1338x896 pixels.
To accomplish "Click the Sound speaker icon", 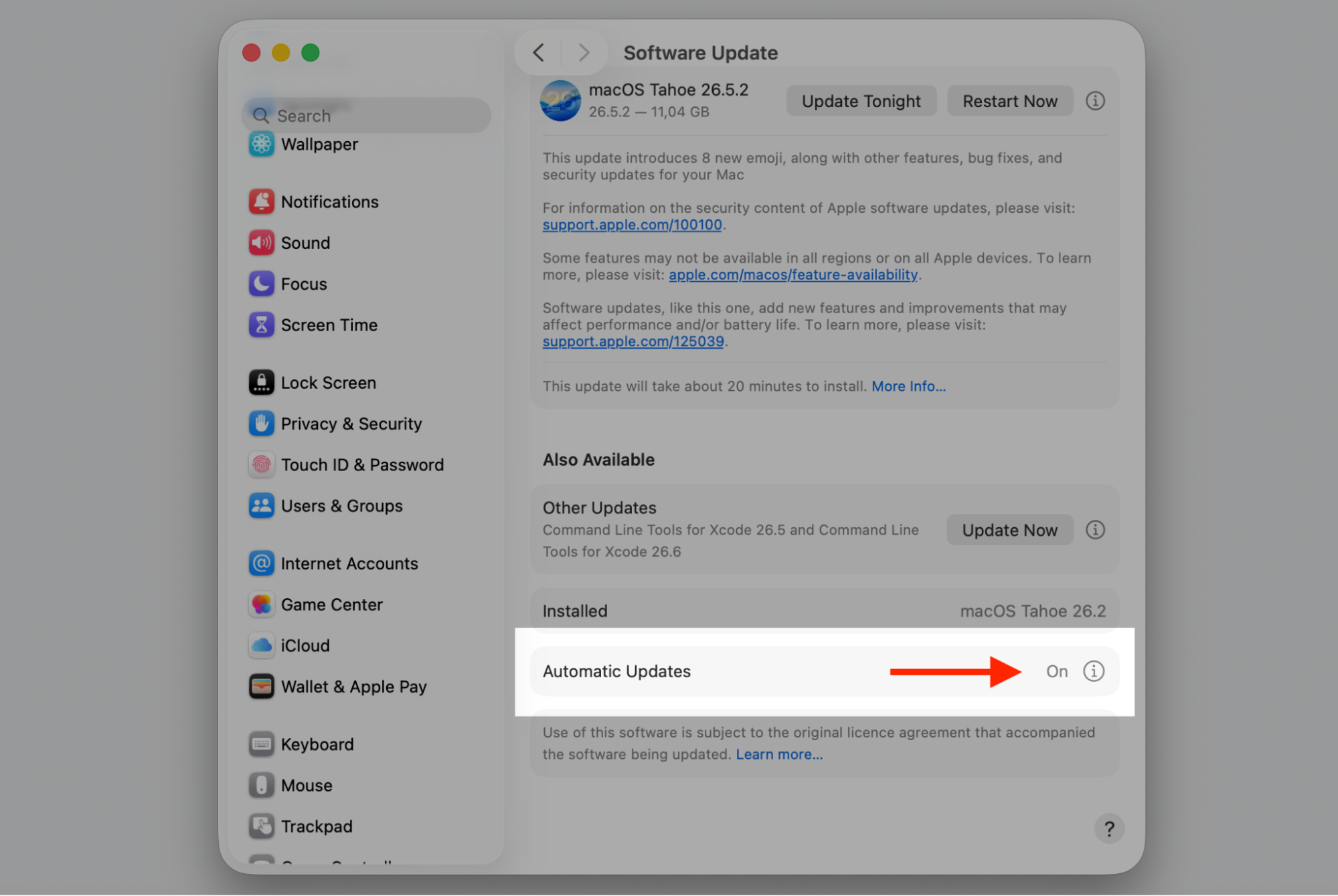I will (261, 243).
